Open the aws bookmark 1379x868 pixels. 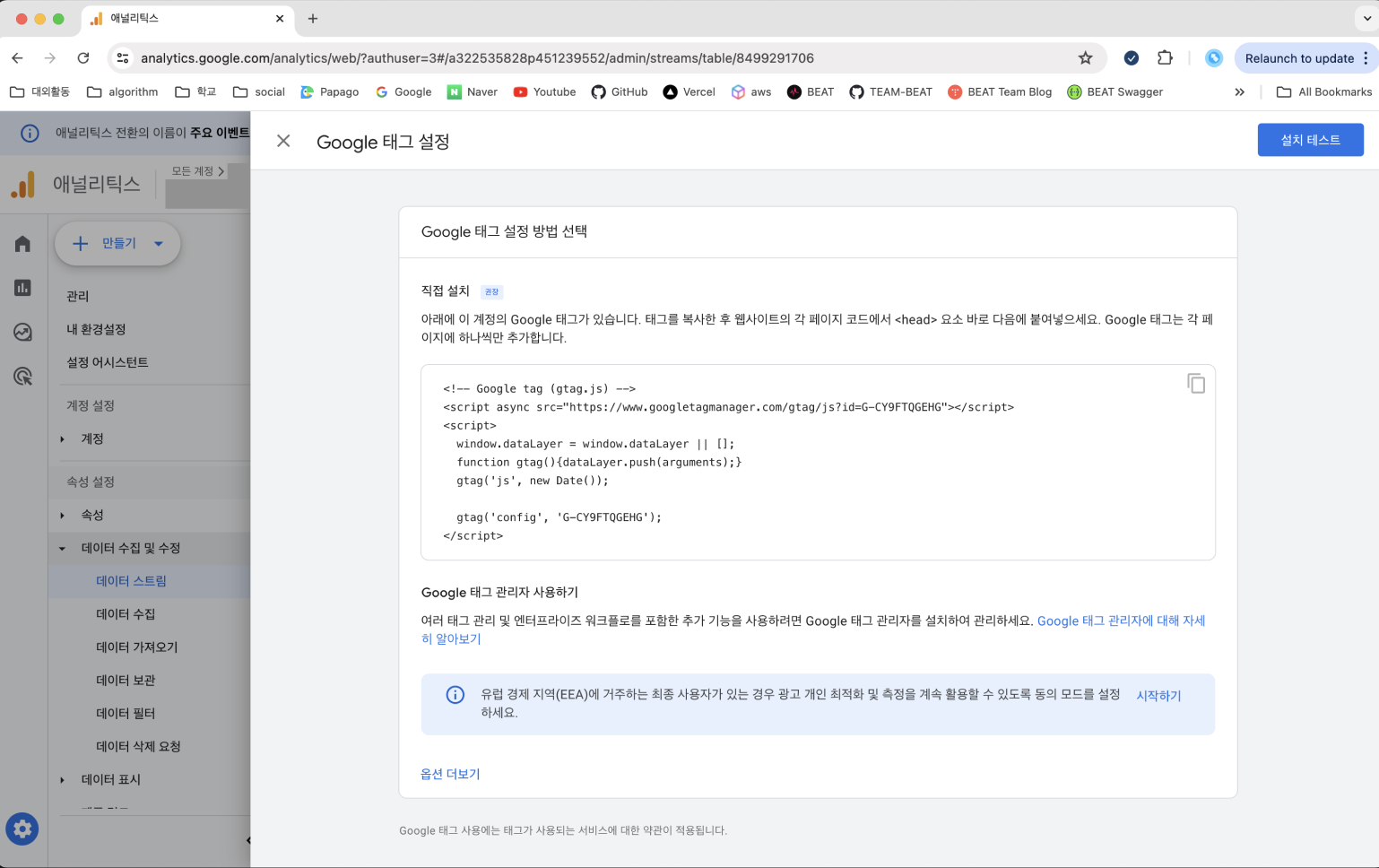click(x=751, y=91)
